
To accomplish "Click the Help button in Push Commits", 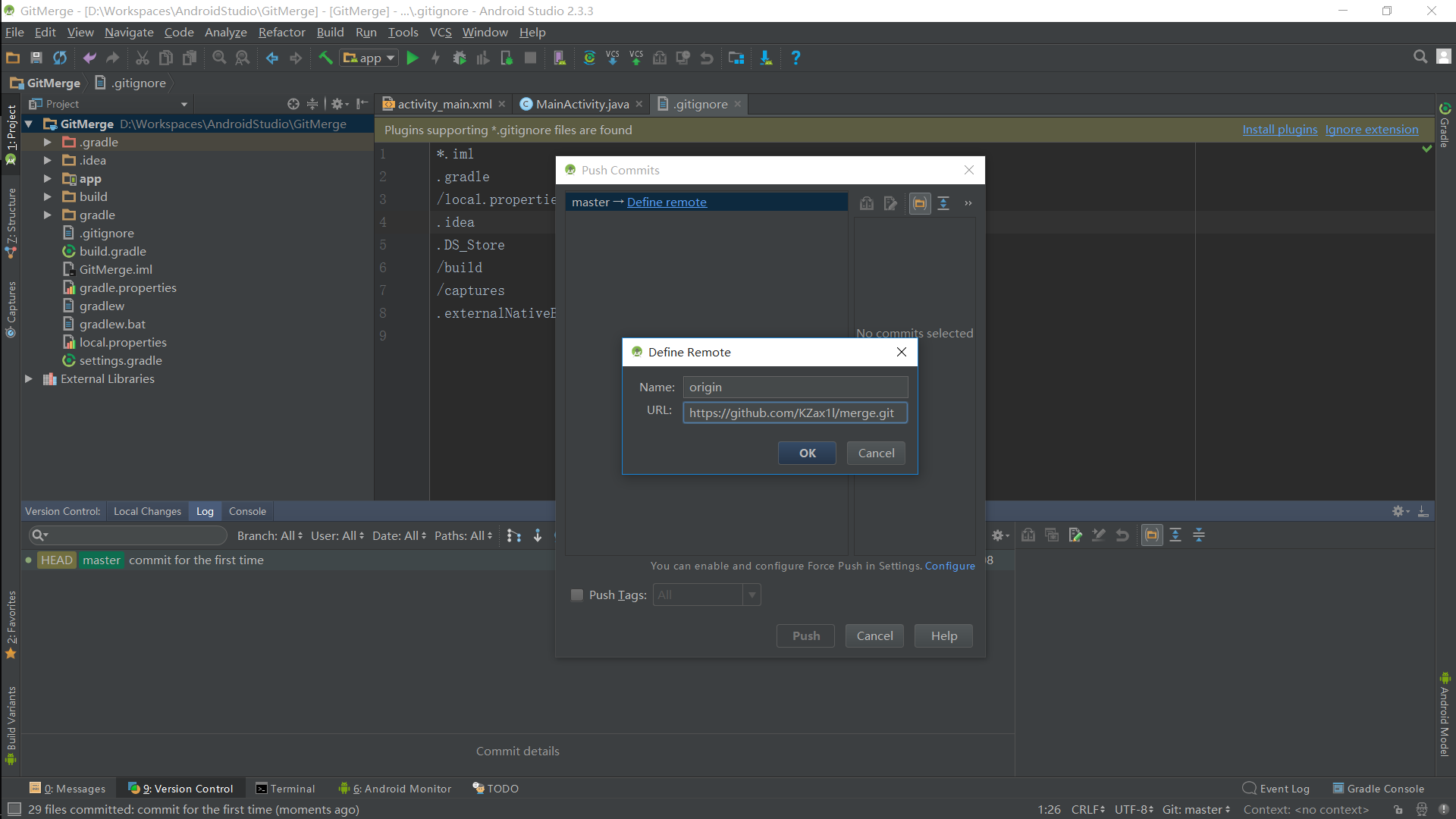I will [943, 635].
